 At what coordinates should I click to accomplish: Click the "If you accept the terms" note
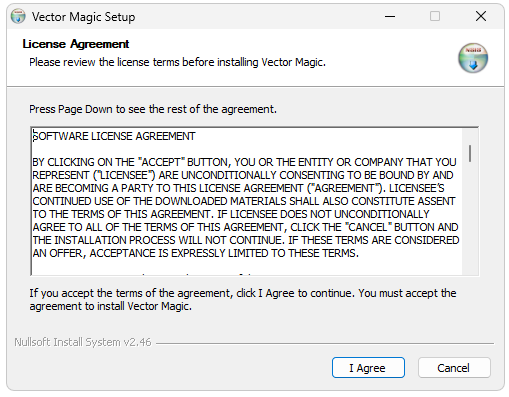coord(243,300)
